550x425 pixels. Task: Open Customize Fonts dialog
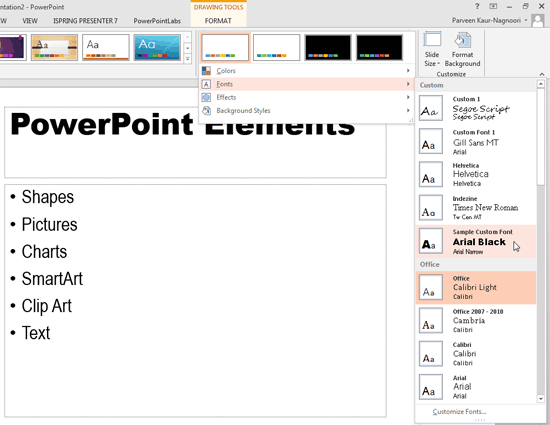point(459,412)
